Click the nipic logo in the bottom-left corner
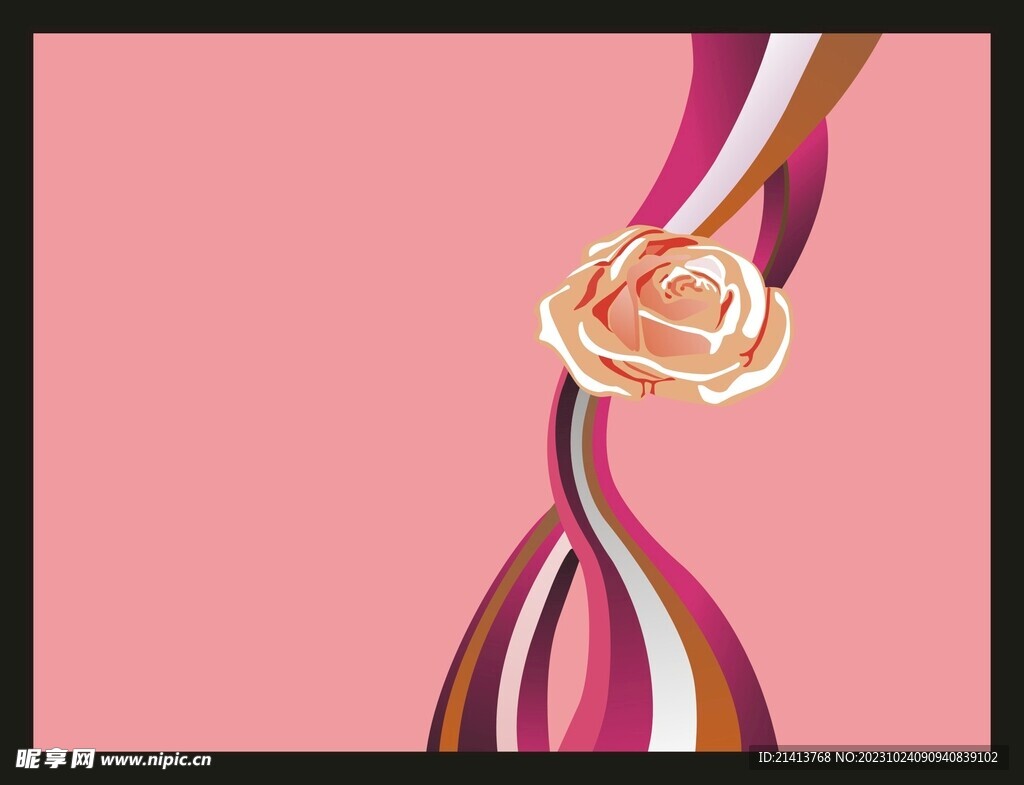 (55, 759)
